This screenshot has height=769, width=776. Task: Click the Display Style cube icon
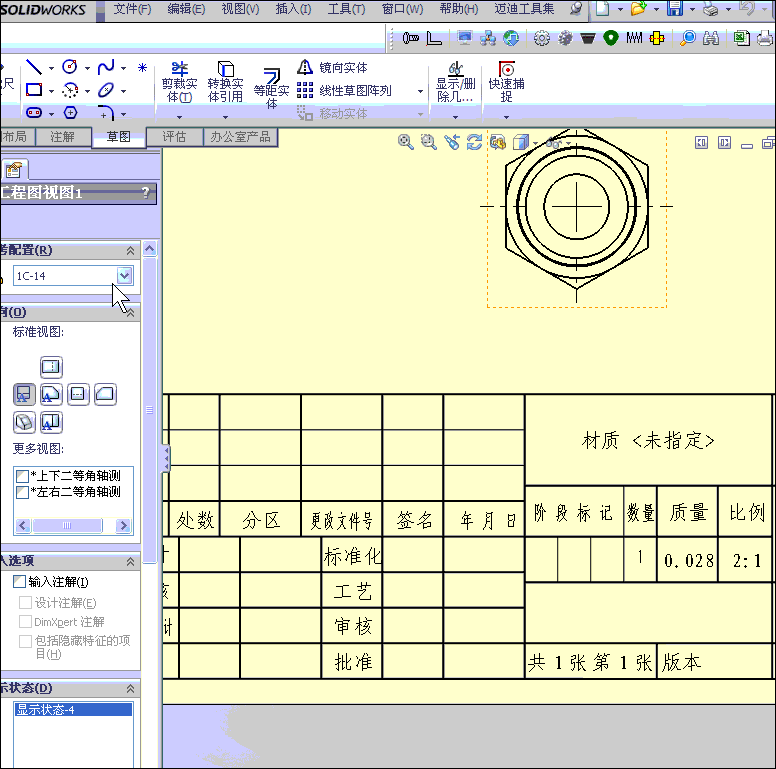521,143
